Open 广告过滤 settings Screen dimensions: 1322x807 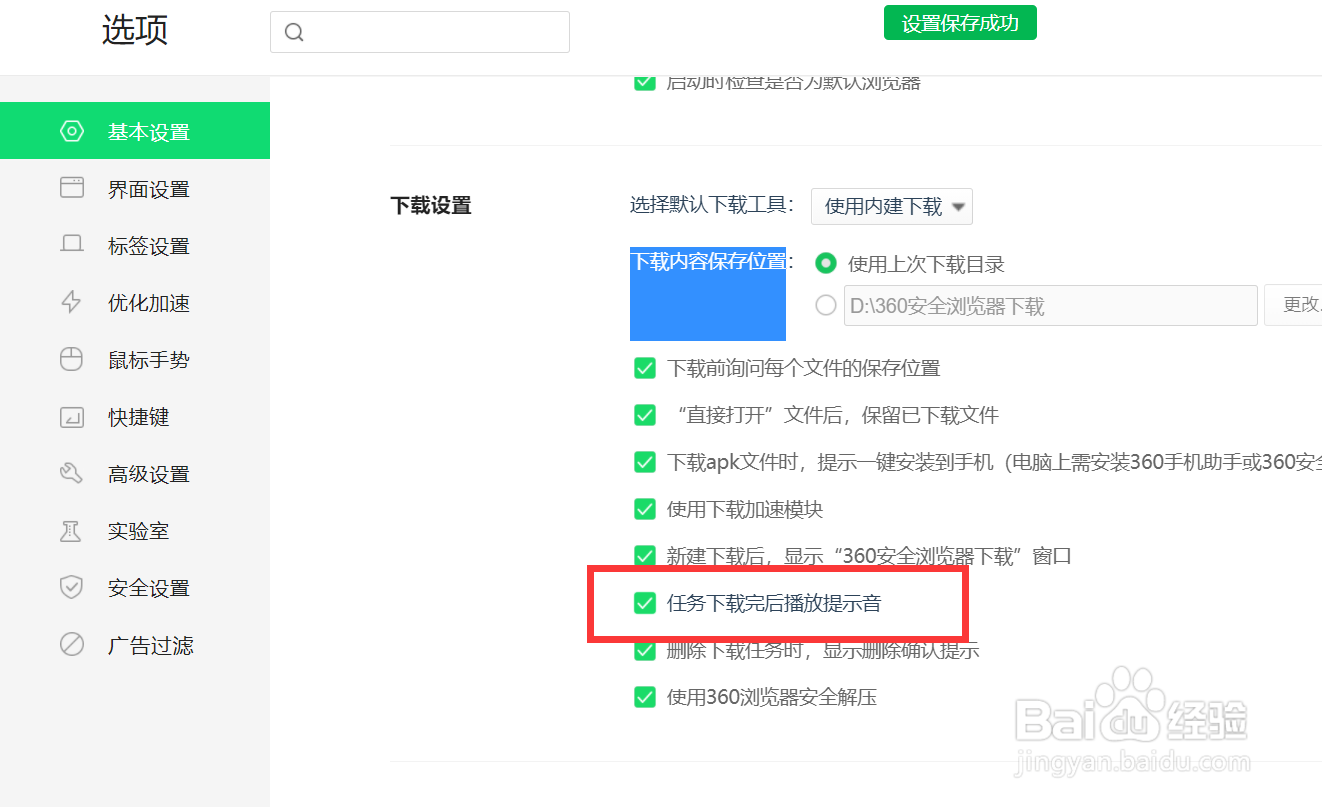[135, 645]
